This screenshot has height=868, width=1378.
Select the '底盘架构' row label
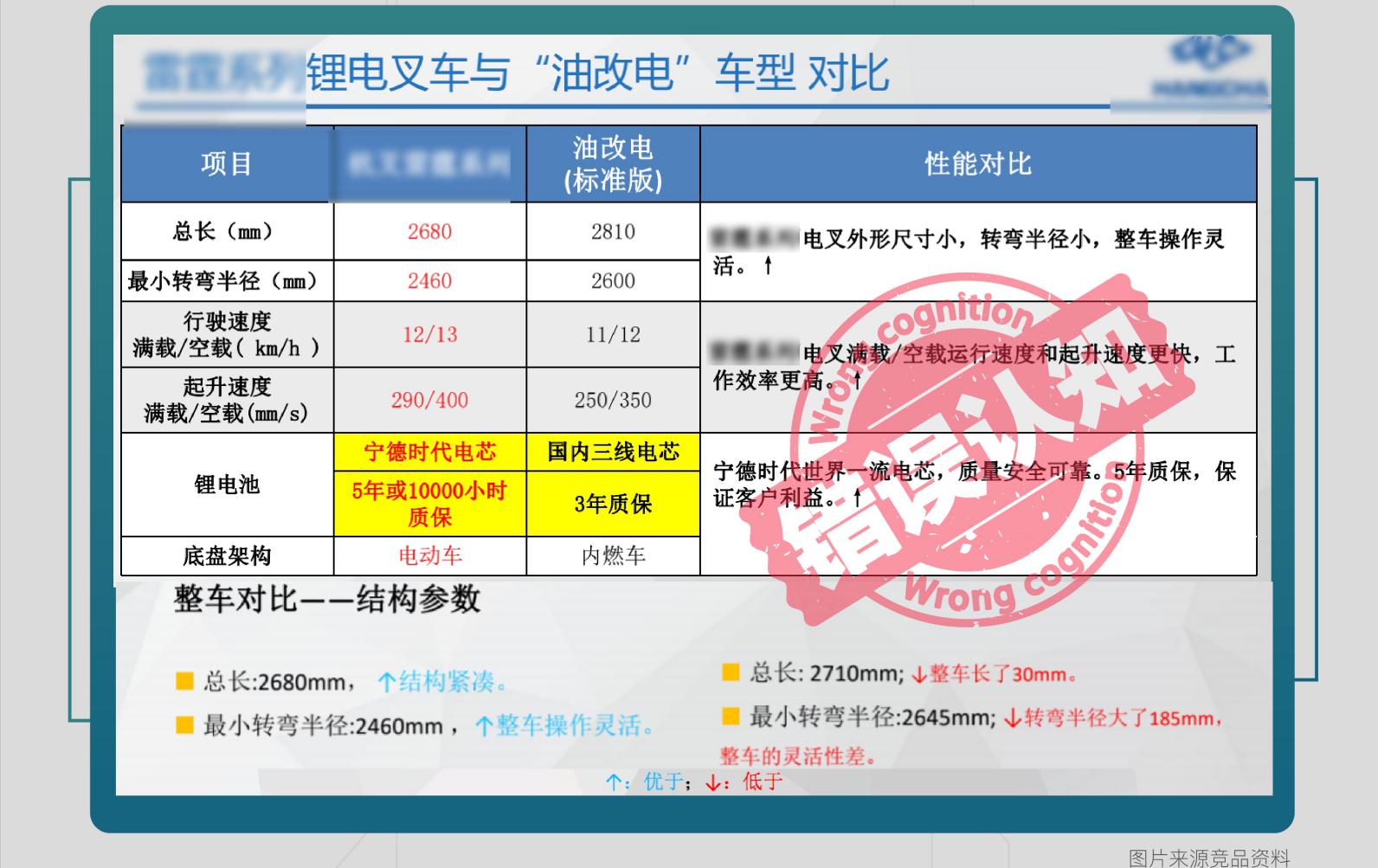point(227,556)
